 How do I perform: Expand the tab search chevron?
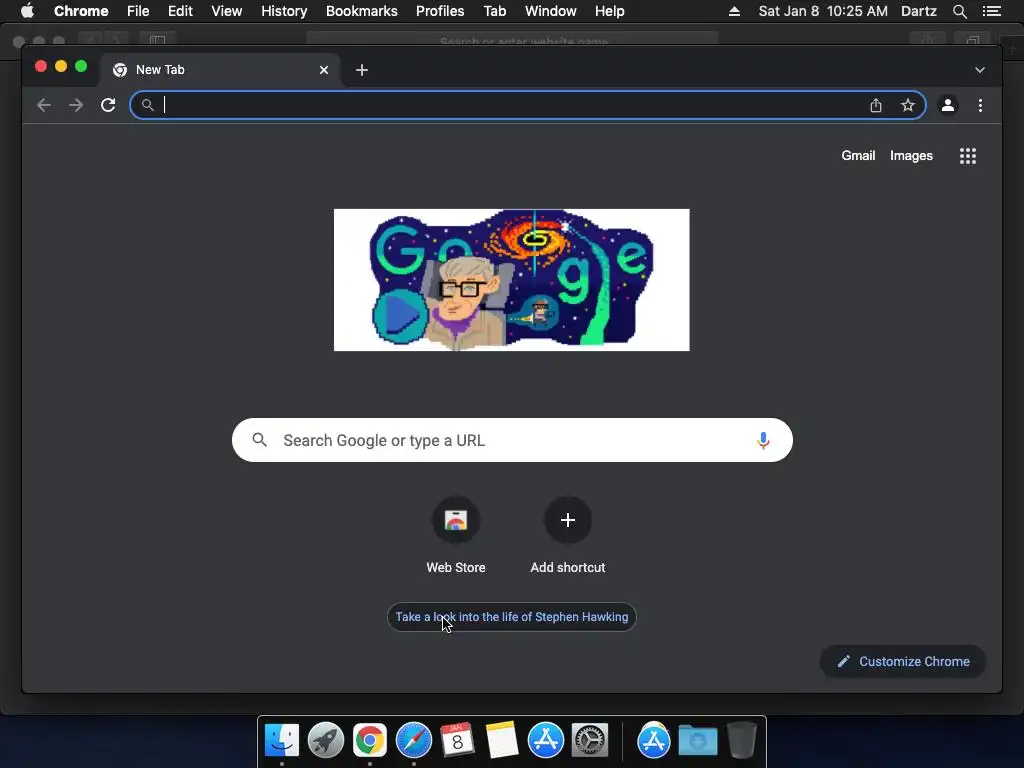(x=980, y=70)
